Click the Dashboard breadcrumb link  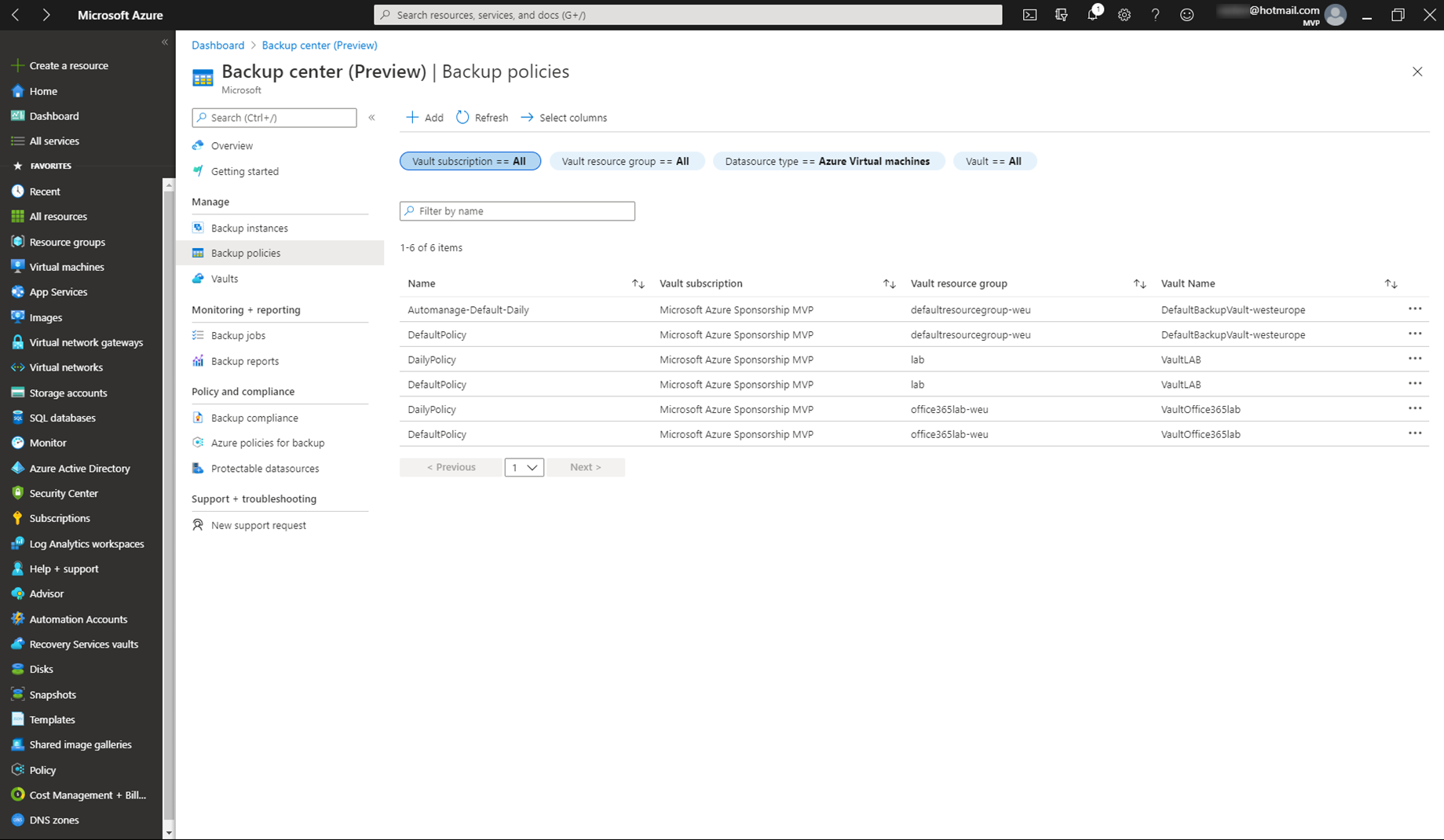[218, 46]
